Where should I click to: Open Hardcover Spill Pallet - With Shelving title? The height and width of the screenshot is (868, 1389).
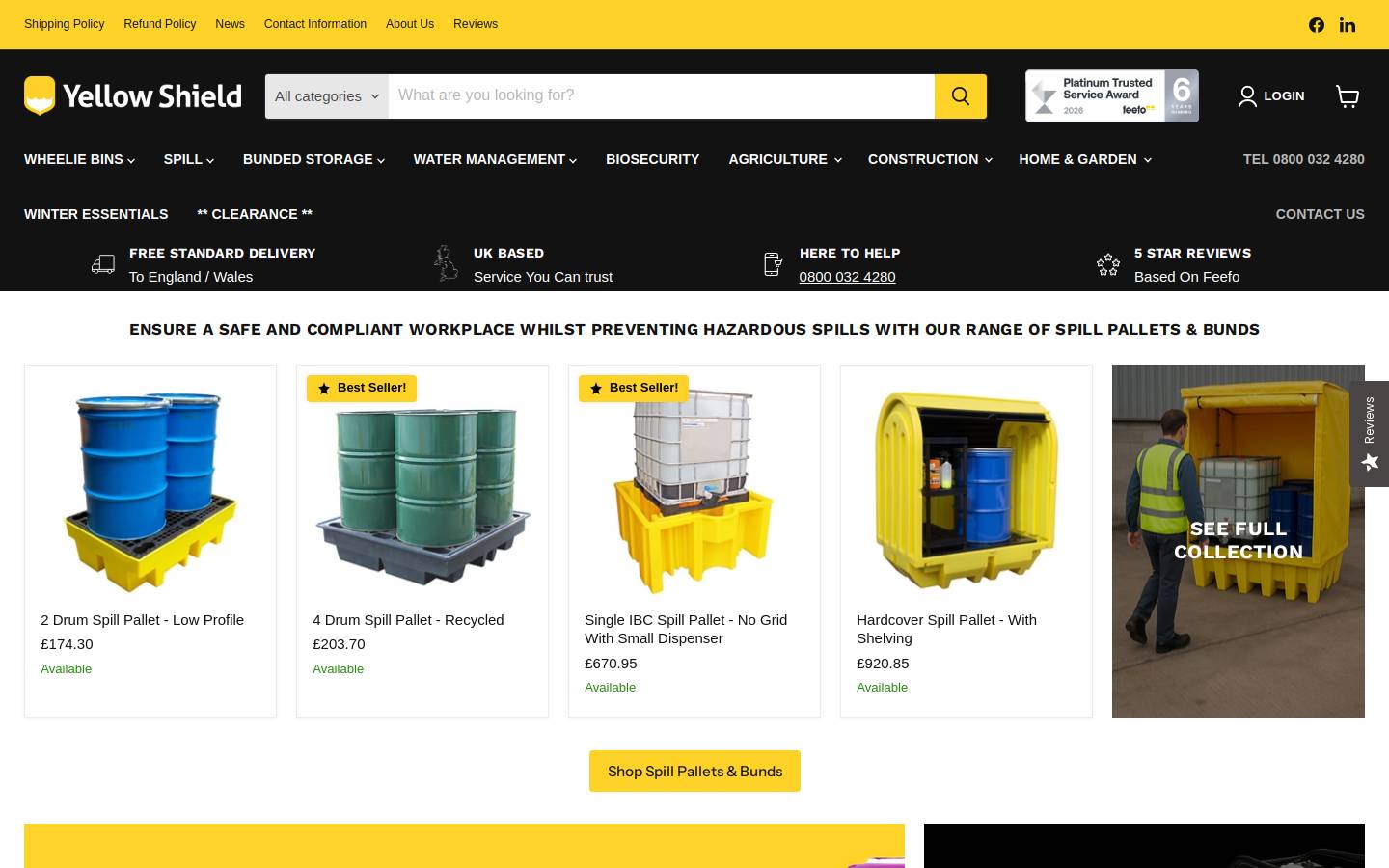coord(946,629)
